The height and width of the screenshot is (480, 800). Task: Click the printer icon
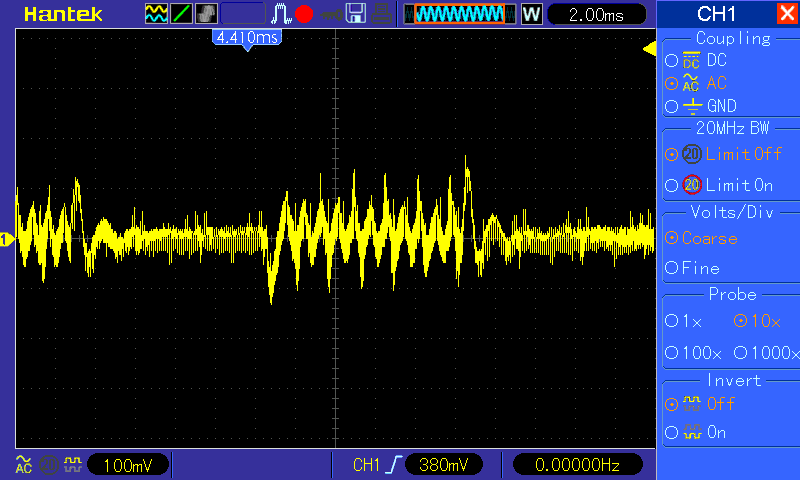pyautogui.click(x=382, y=14)
